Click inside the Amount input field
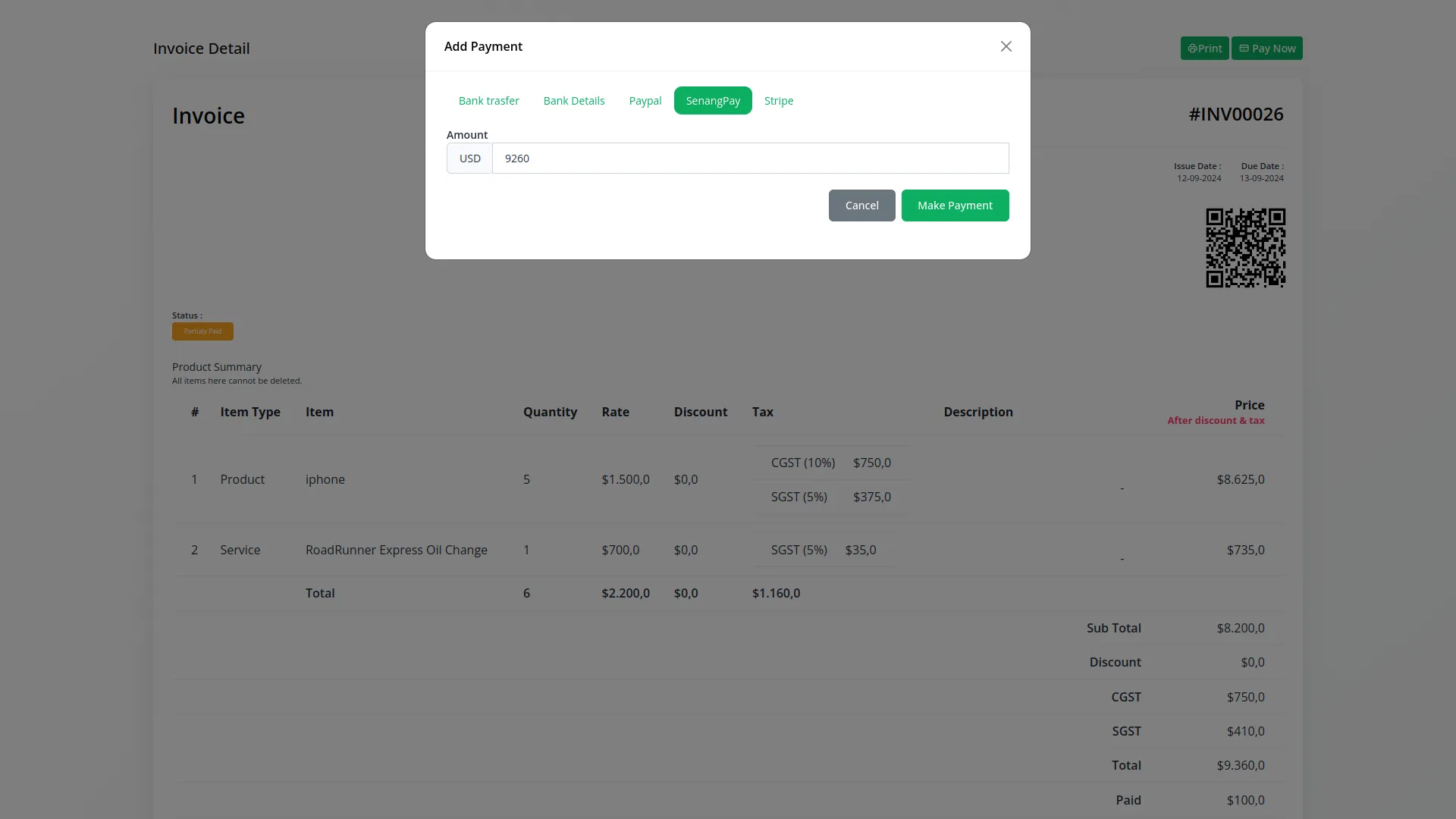The image size is (1456, 819). pyautogui.click(x=749, y=158)
